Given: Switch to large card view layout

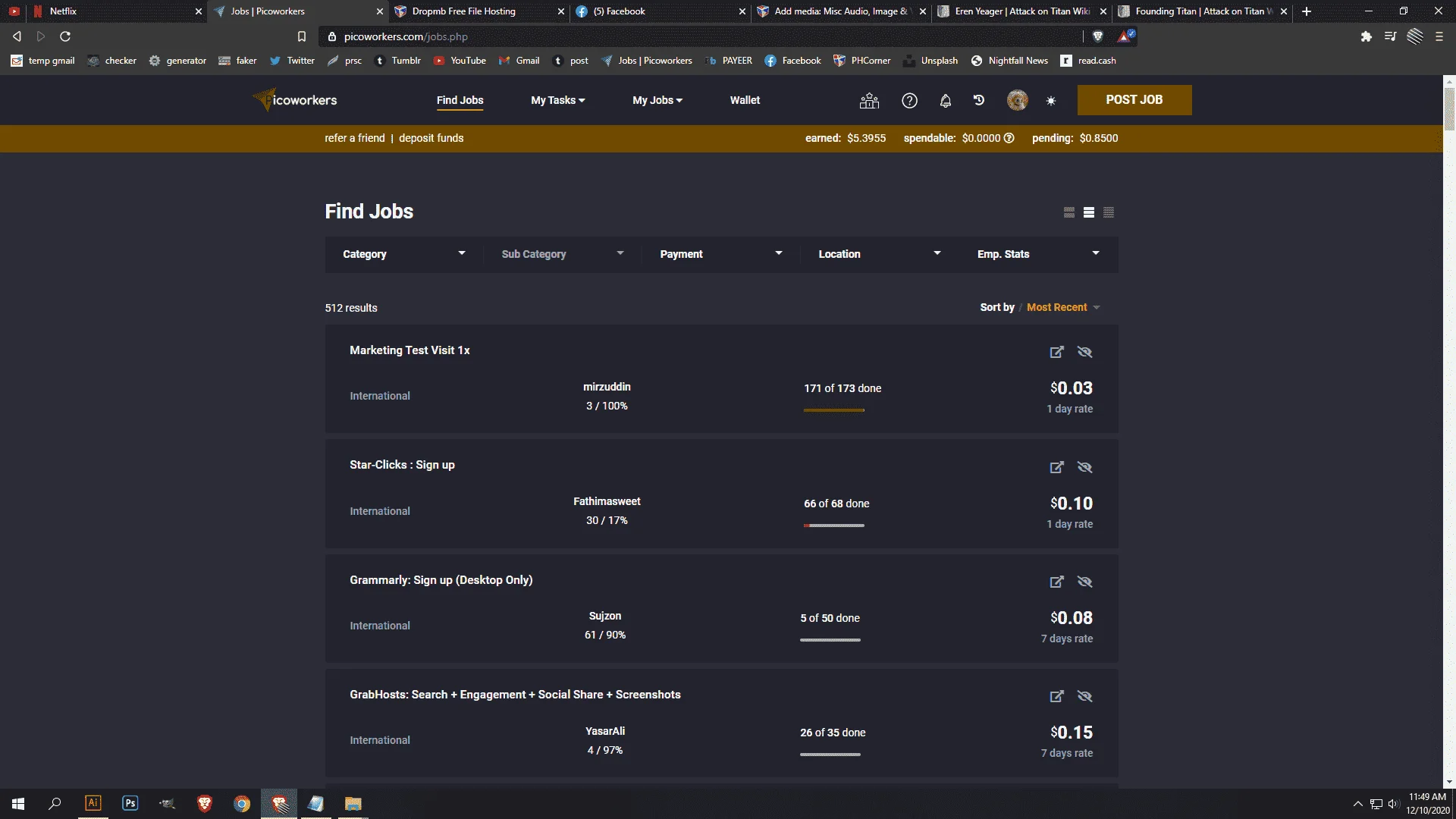Looking at the screenshot, I should [x=1069, y=212].
